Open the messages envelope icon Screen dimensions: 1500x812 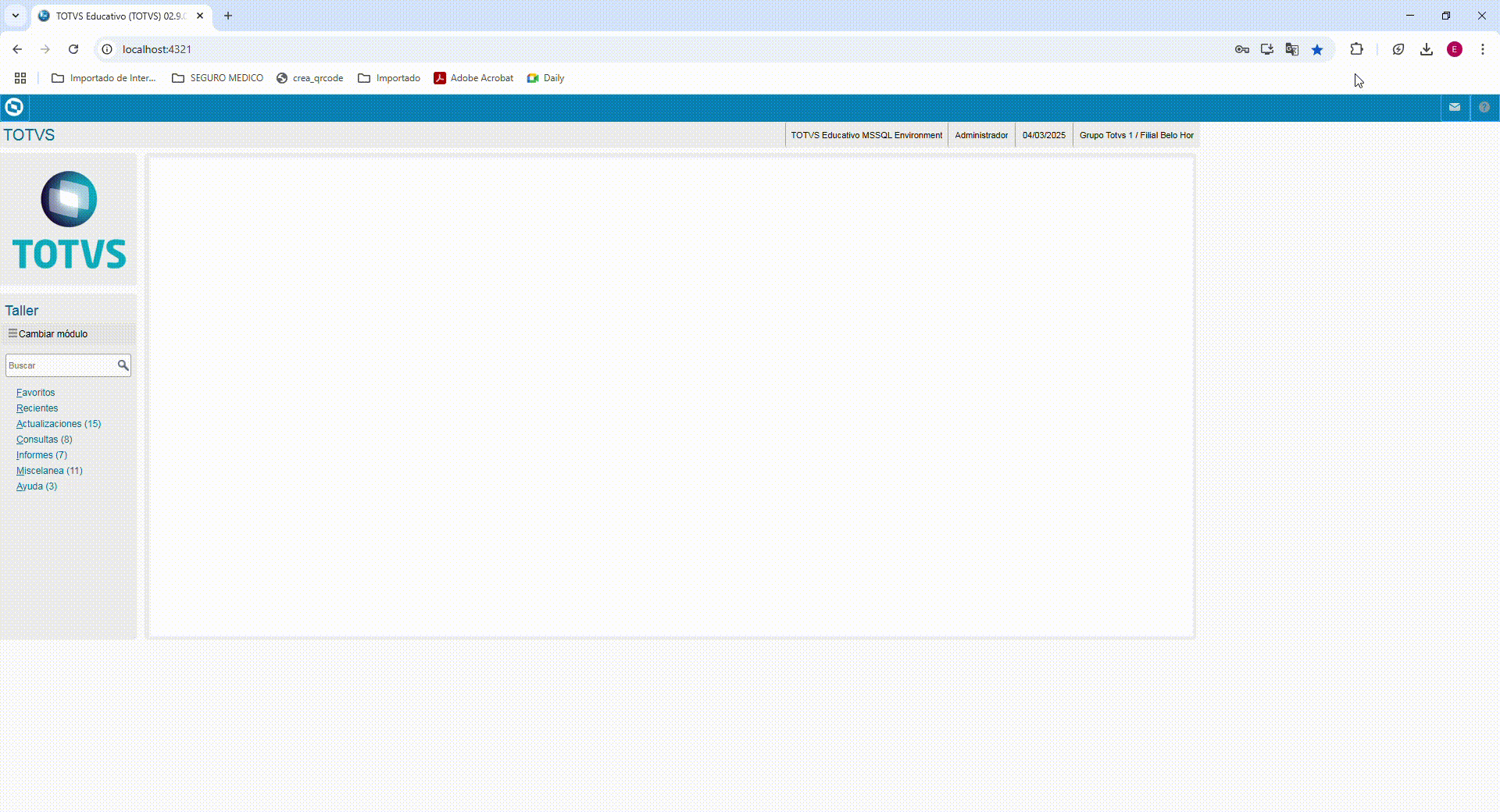pos(1455,107)
